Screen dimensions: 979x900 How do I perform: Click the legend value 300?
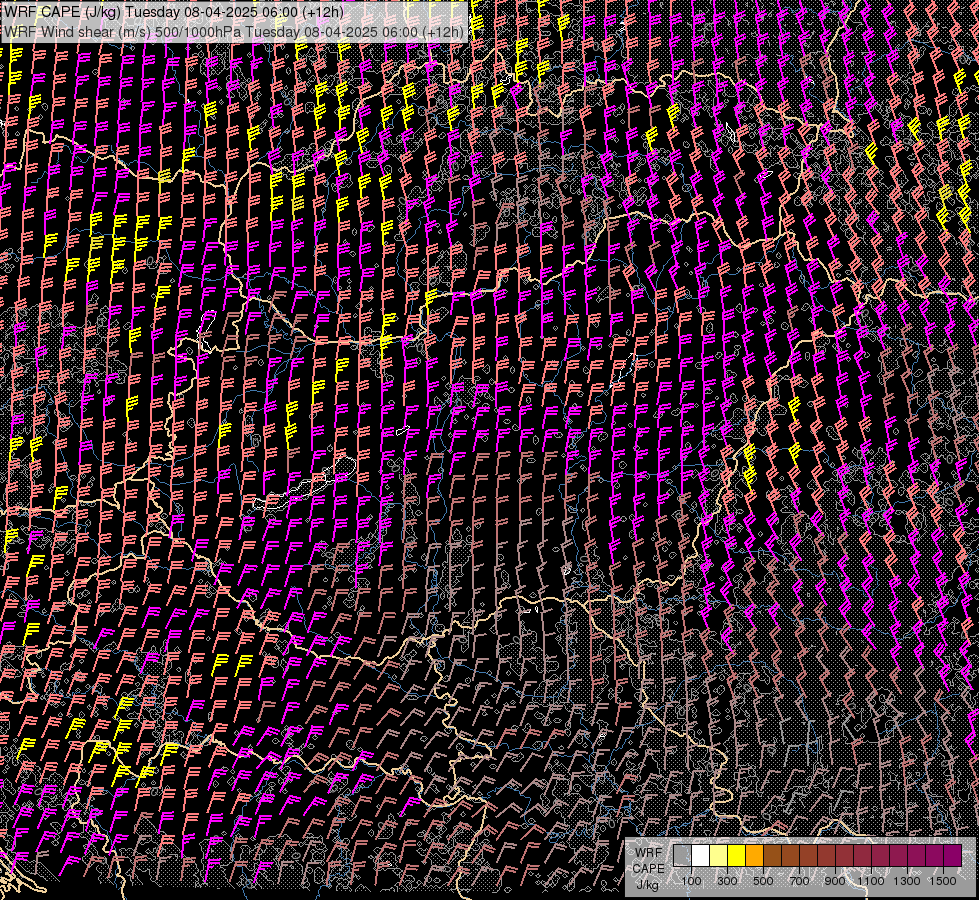coord(727,881)
